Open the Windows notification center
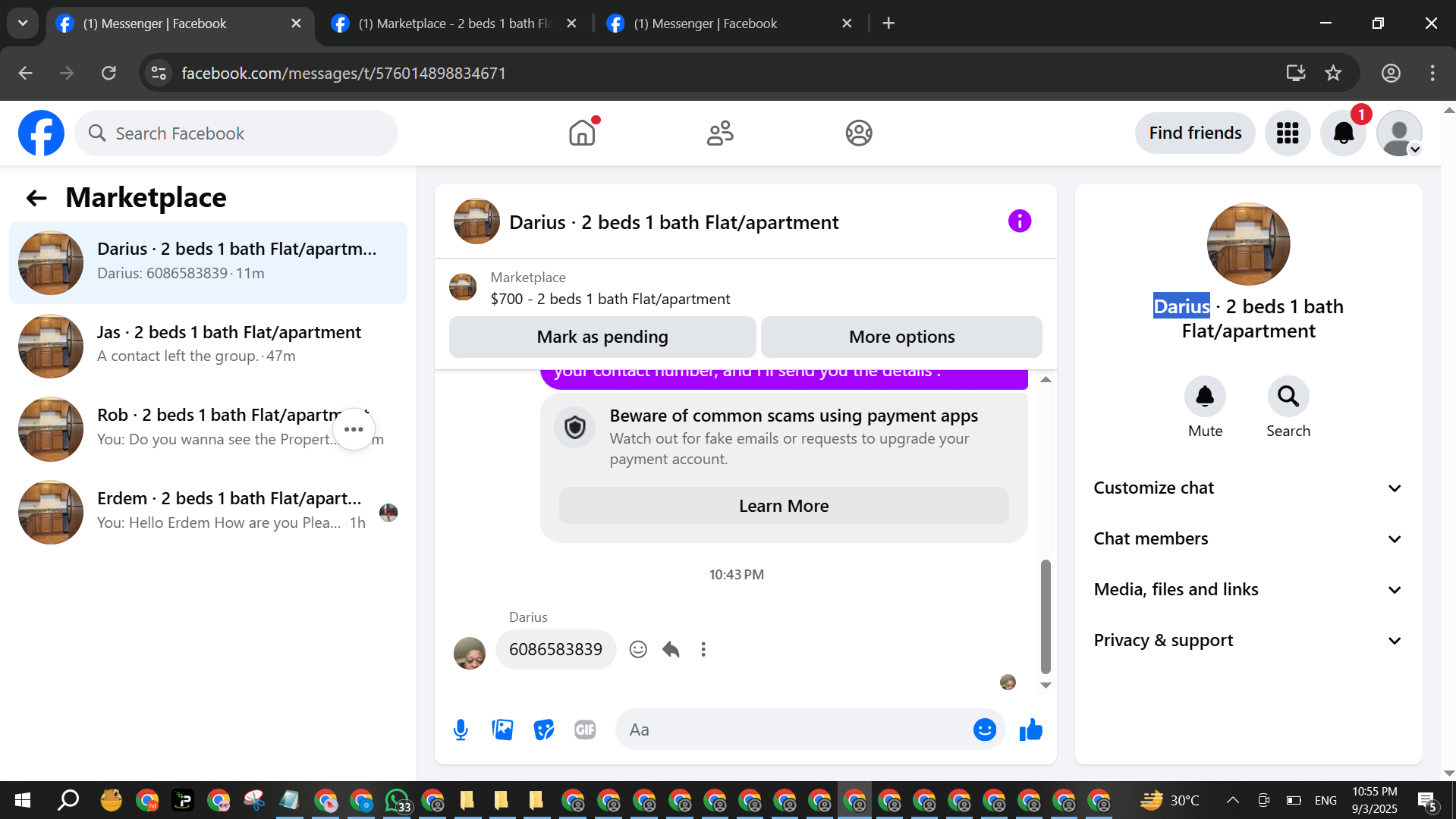 tap(1426, 800)
